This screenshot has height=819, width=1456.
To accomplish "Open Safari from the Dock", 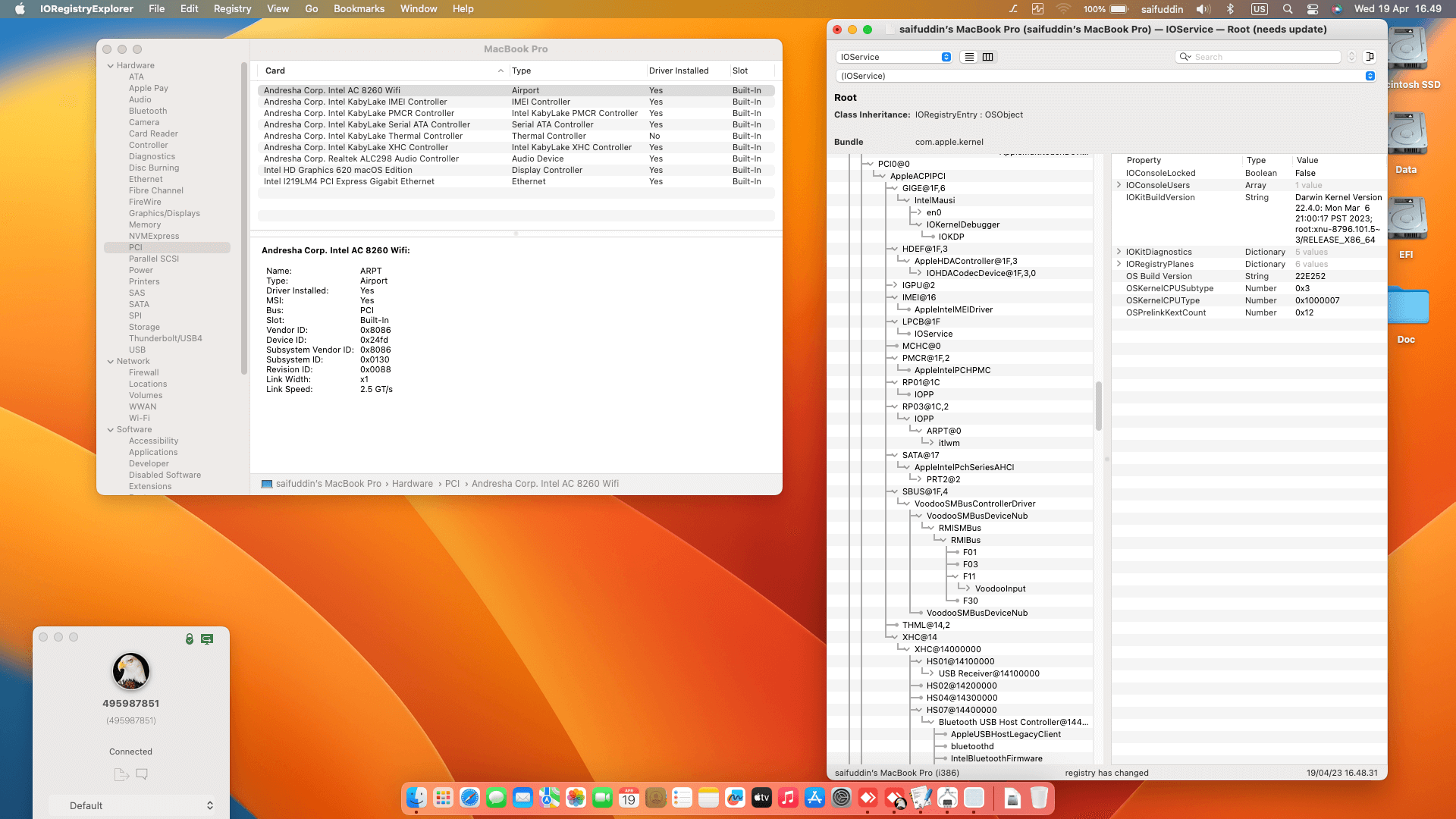I will point(469,798).
